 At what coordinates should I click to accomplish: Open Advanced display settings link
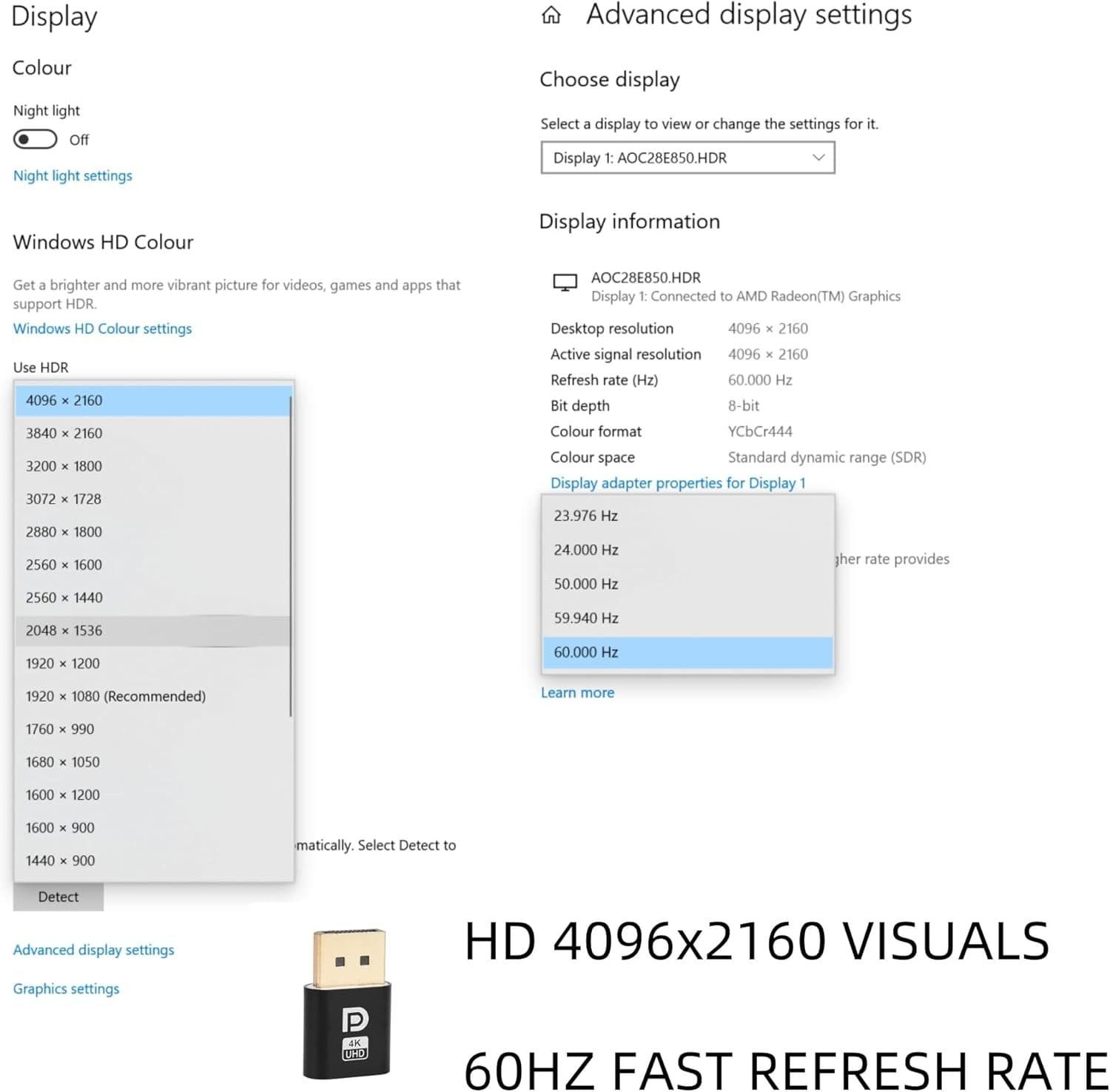tap(93, 950)
